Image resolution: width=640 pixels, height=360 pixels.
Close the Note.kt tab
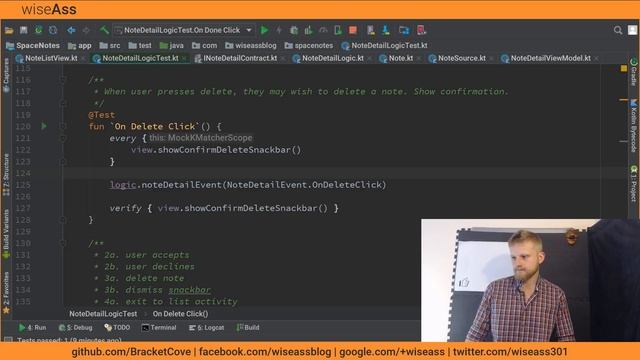[419, 59]
